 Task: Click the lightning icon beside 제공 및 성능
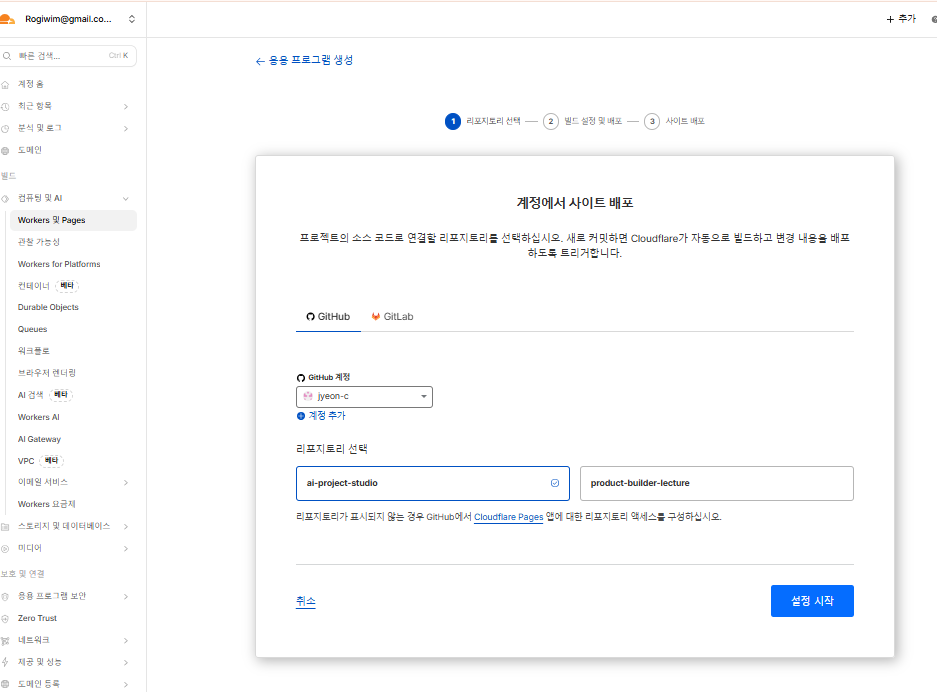point(5,662)
